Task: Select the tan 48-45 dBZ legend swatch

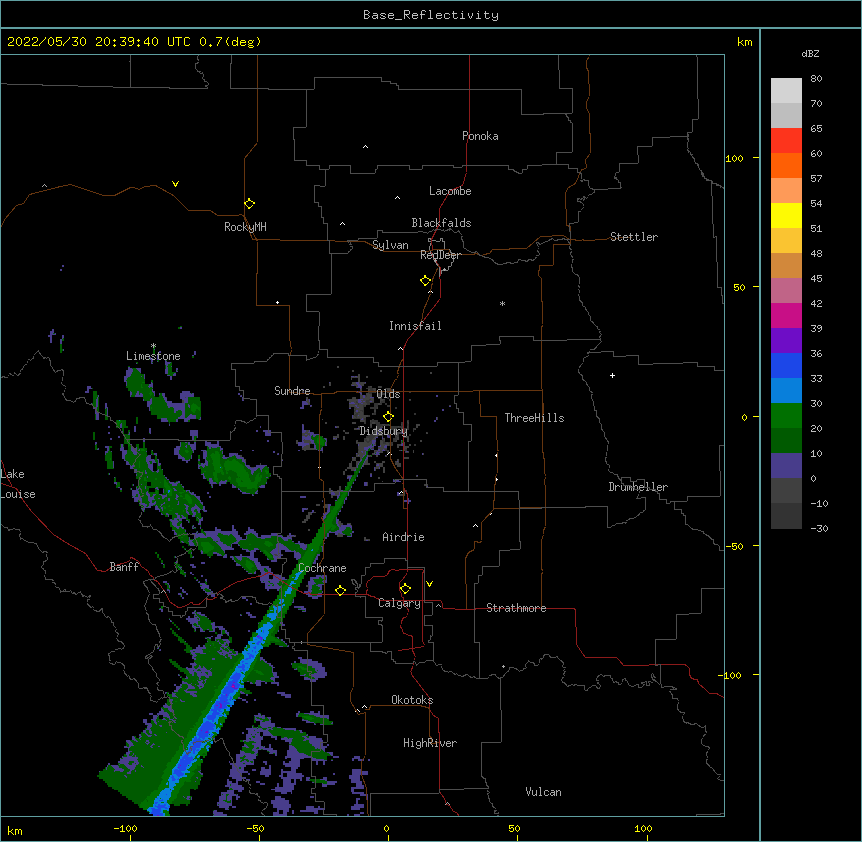Action: point(786,265)
